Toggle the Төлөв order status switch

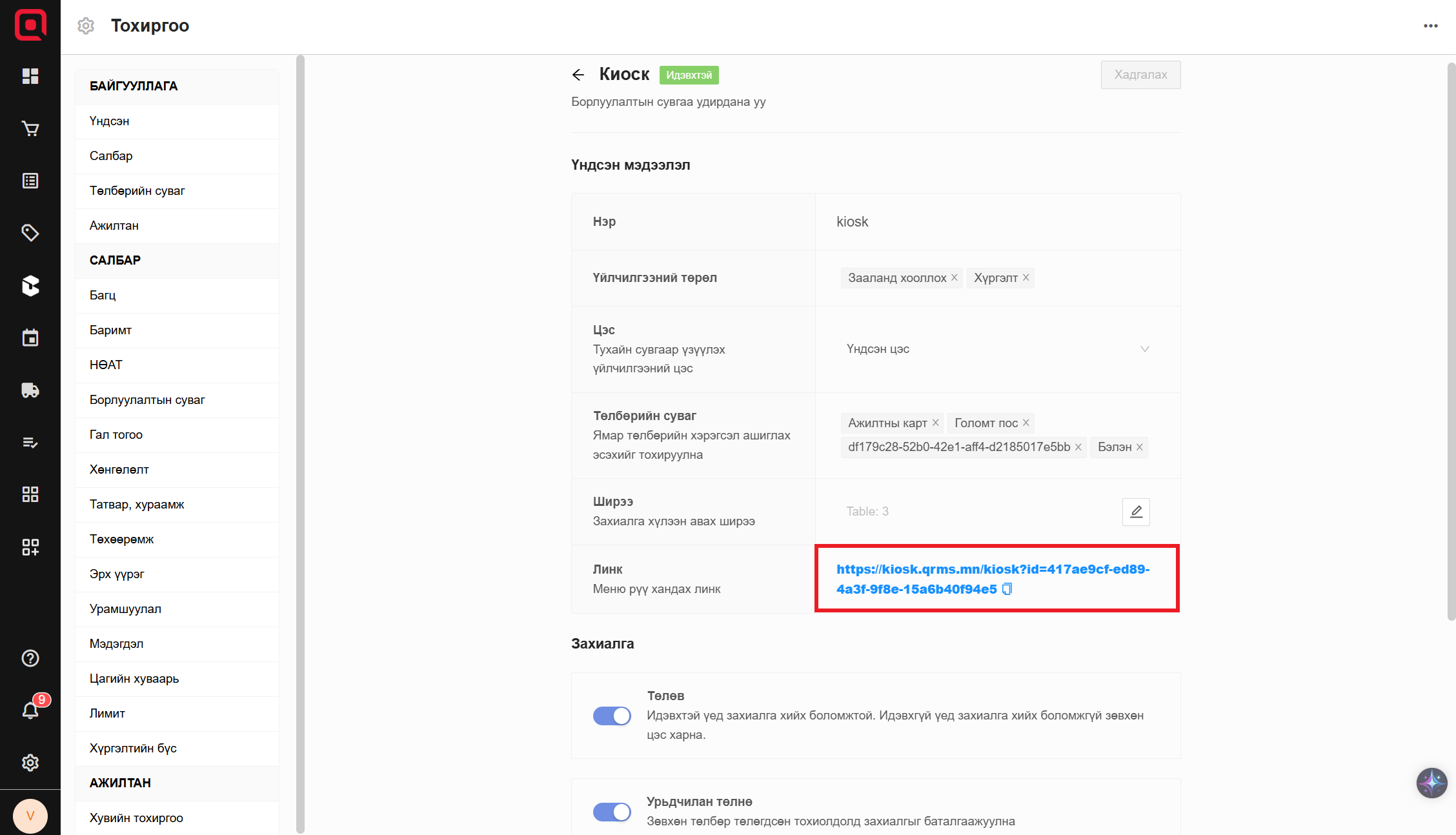(612, 716)
